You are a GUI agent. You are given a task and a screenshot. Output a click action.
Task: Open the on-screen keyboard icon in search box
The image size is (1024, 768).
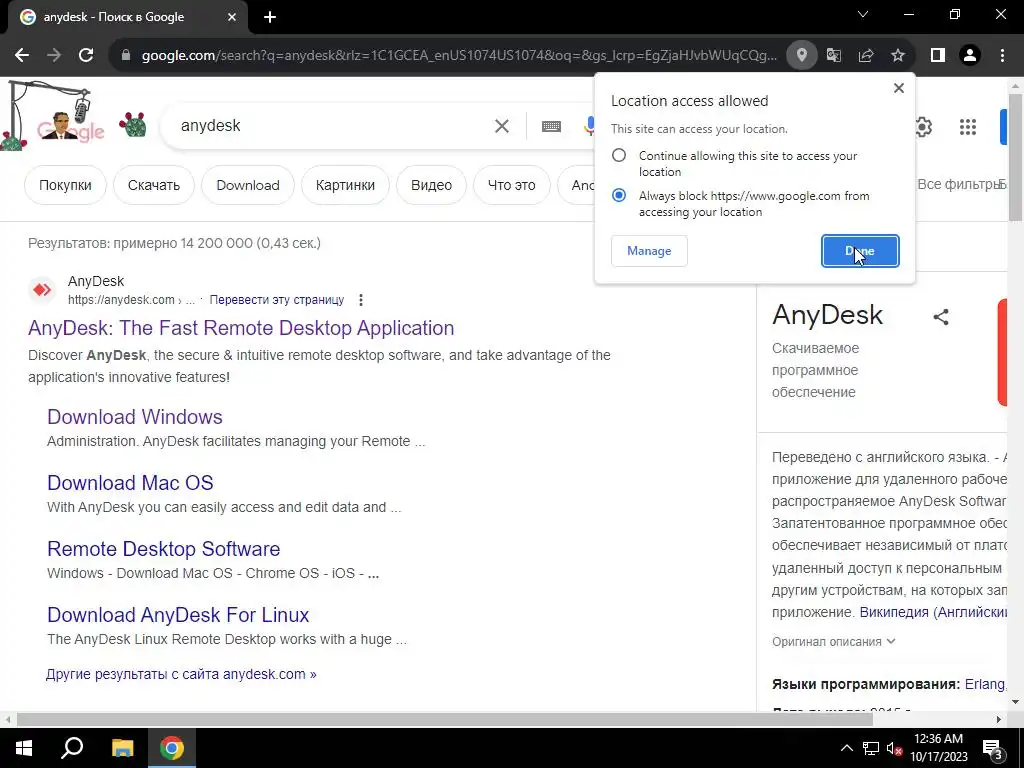pos(551,126)
